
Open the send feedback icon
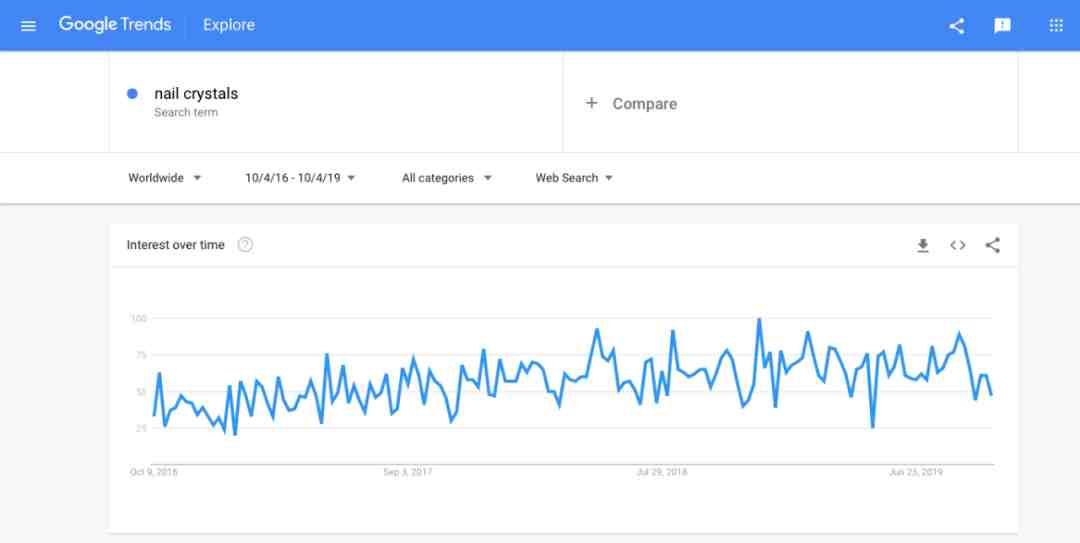[1002, 26]
